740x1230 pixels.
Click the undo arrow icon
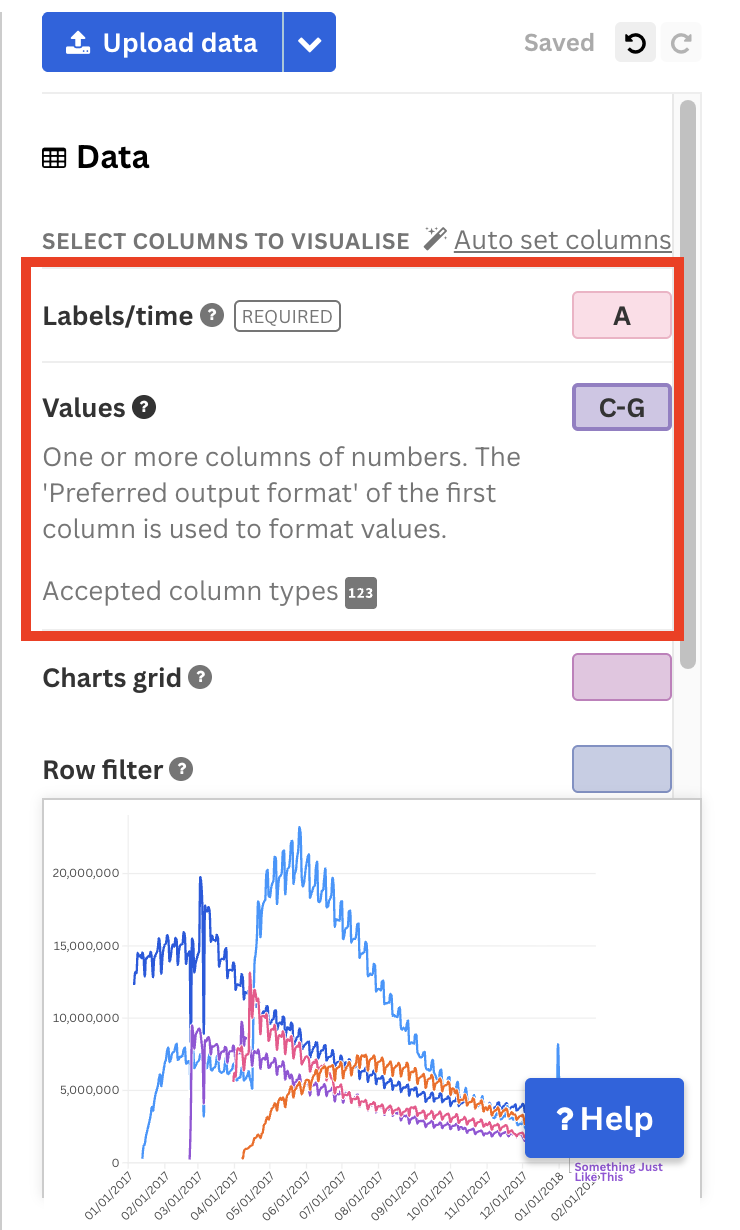pyautogui.click(x=634, y=43)
